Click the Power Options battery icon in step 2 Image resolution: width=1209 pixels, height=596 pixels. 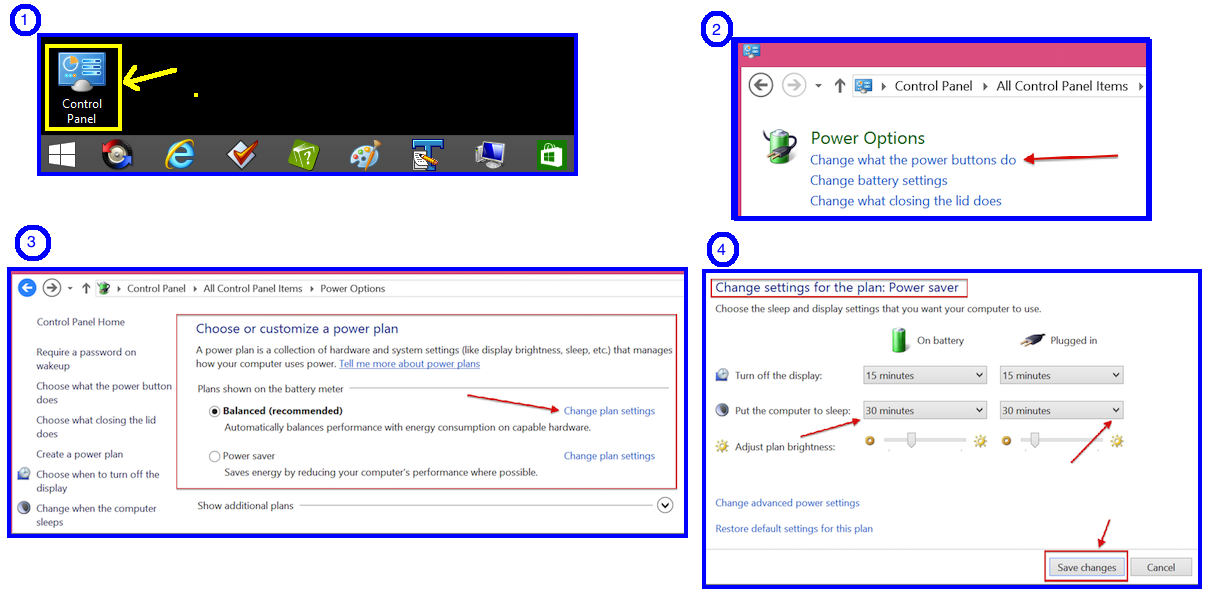click(780, 145)
